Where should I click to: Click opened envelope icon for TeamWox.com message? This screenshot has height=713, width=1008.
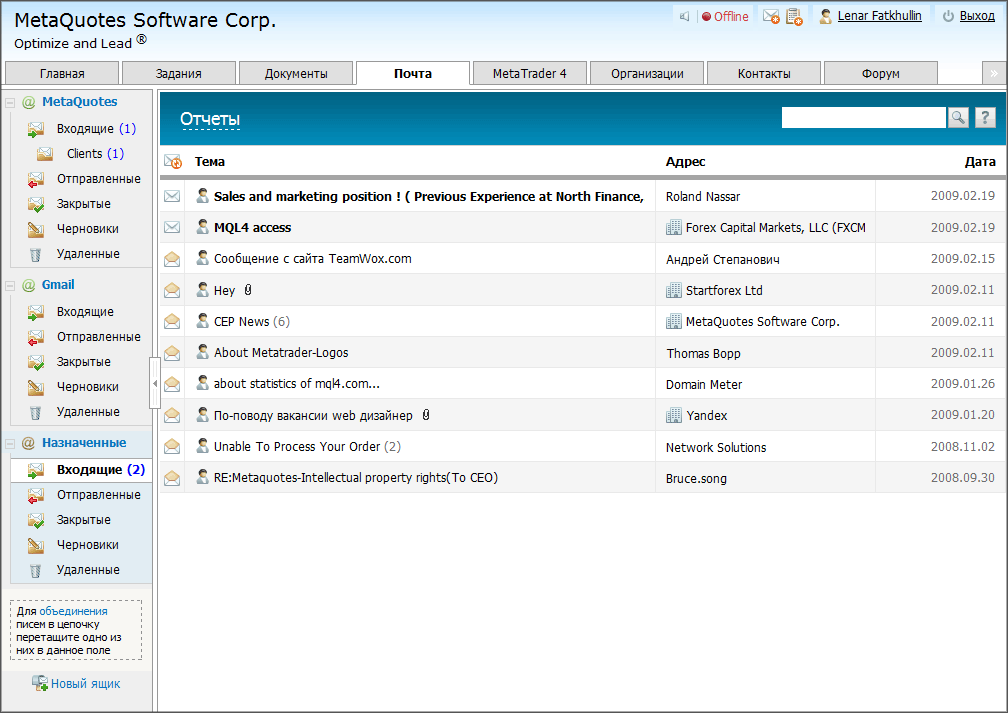coord(172,258)
